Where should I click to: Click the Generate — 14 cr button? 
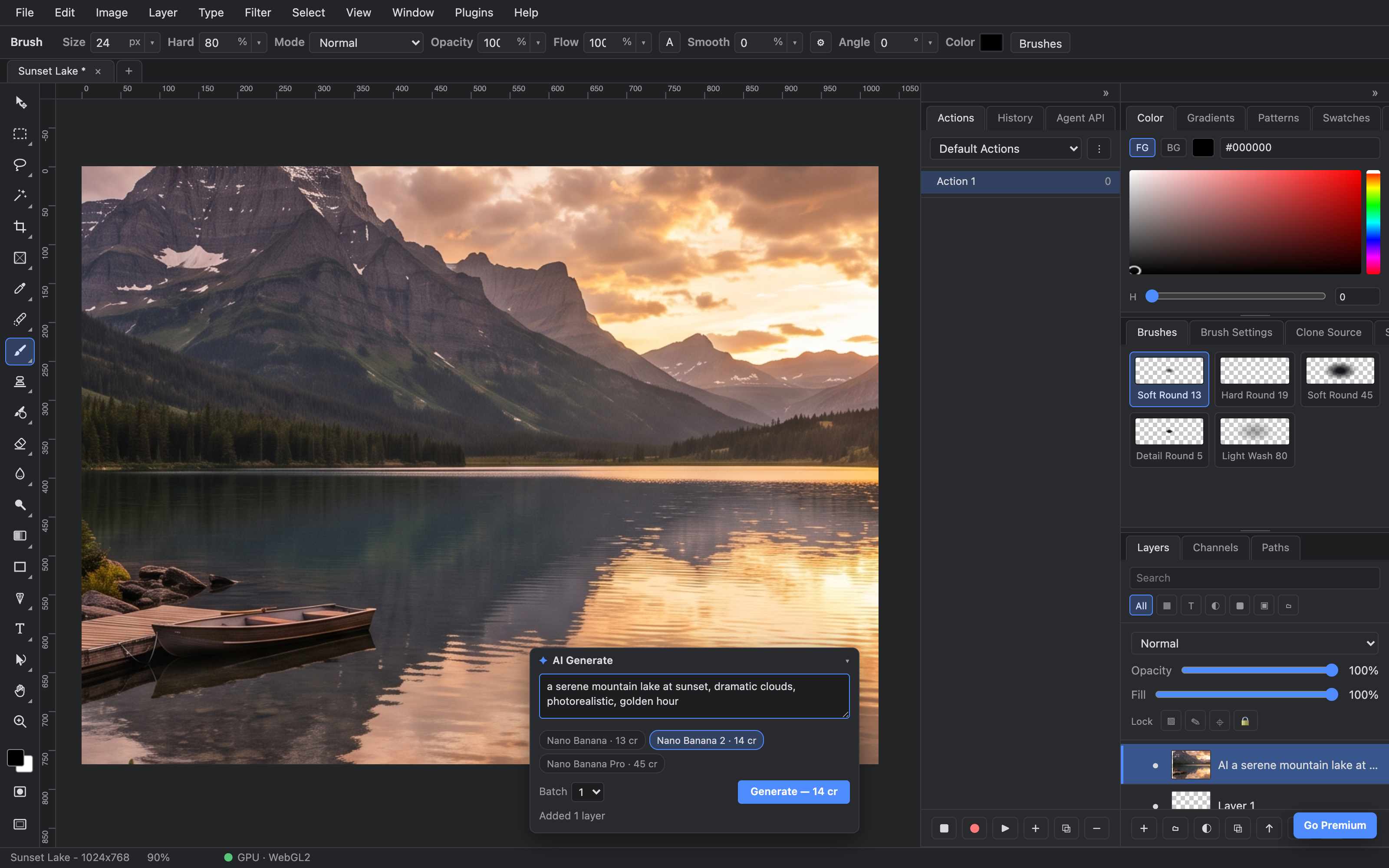point(793,792)
